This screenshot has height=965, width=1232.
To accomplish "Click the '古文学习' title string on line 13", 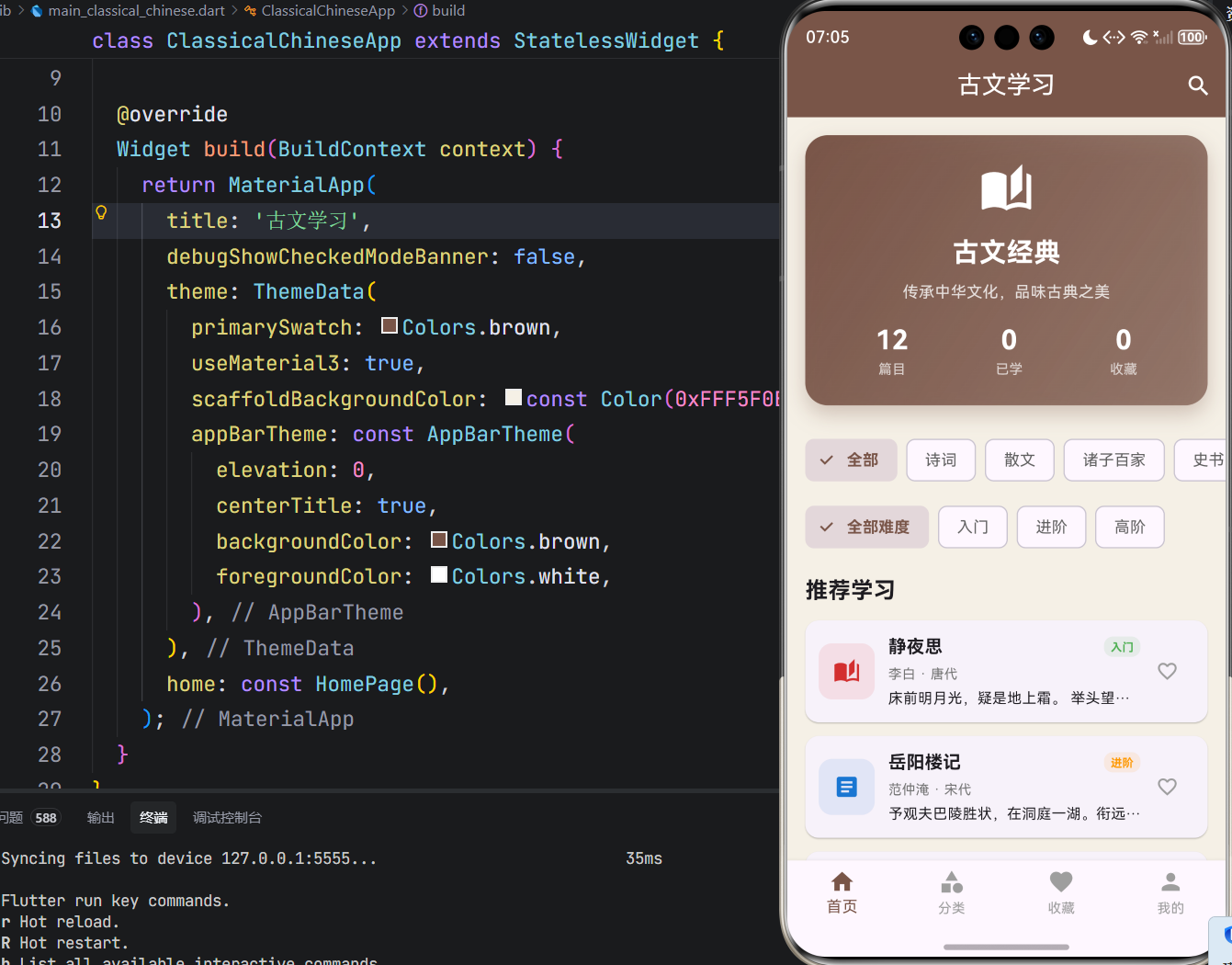I will 308,221.
